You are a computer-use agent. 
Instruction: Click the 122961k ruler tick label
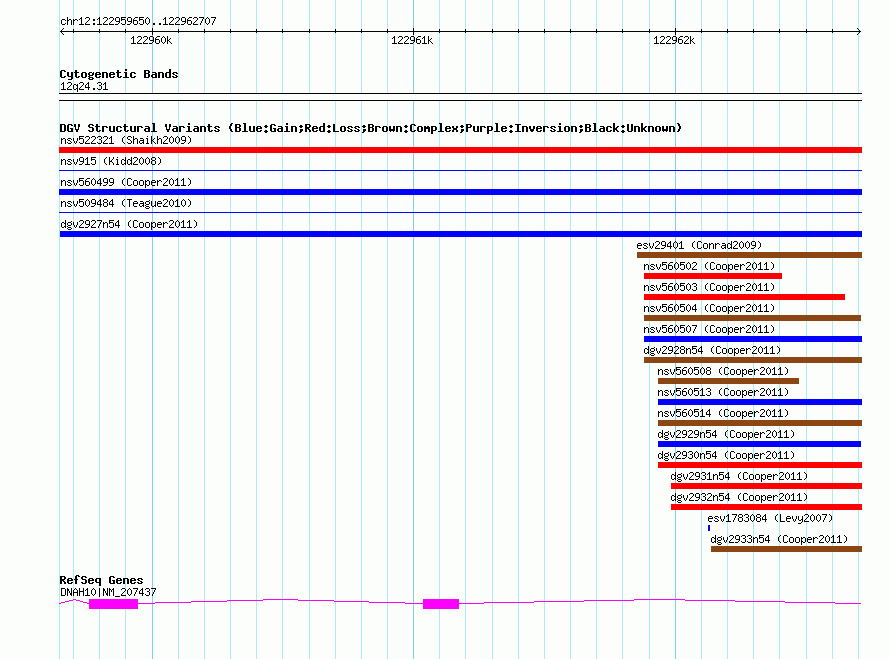coord(412,40)
